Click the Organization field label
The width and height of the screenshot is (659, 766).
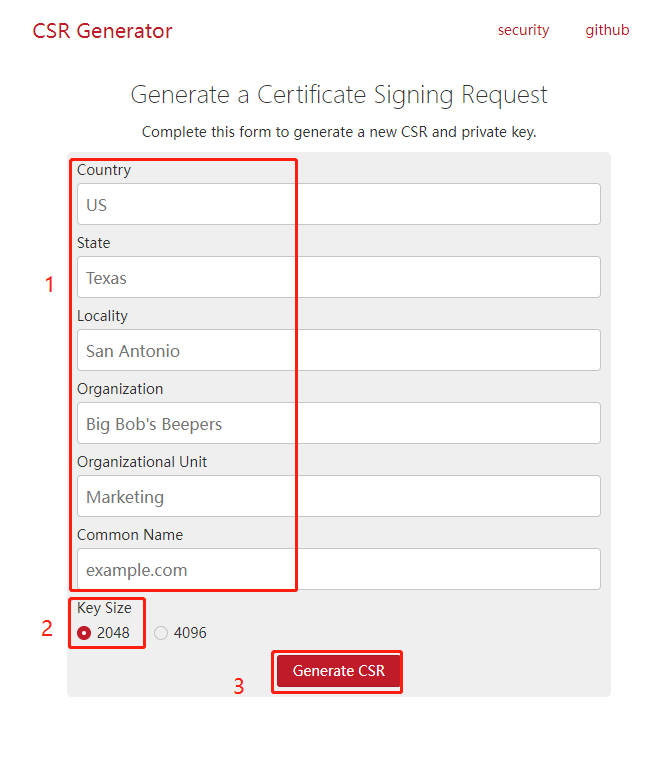click(120, 389)
